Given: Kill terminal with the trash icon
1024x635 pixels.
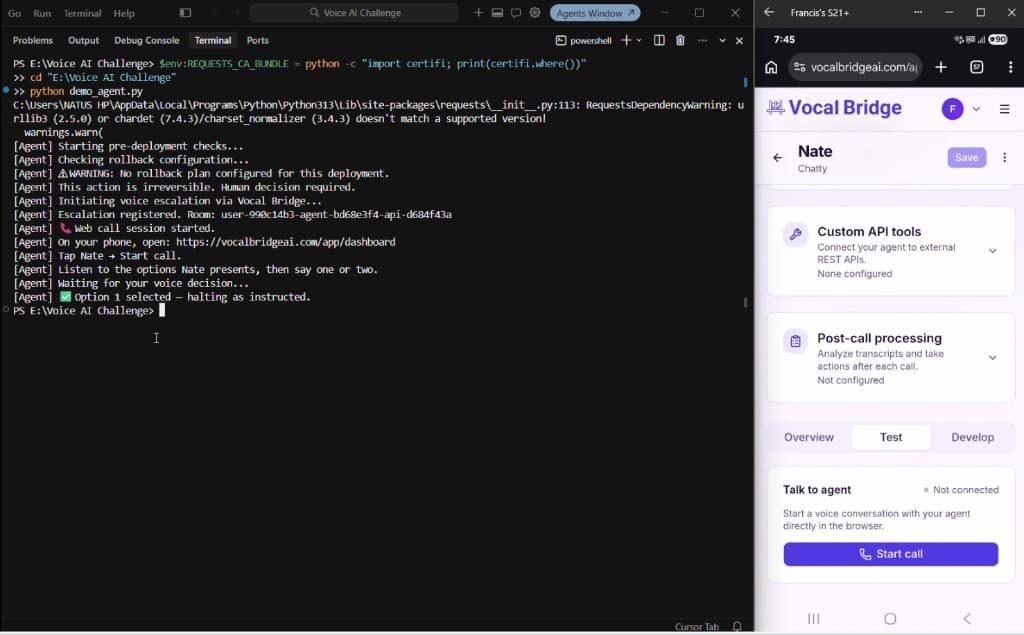Looking at the screenshot, I should point(680,41).
